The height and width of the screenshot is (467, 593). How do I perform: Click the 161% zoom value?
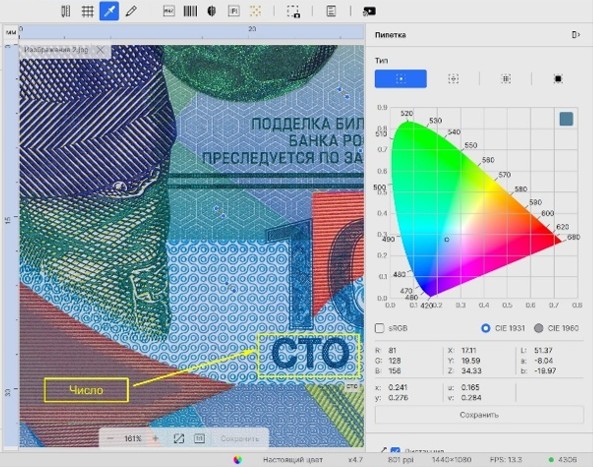[133, 439]
